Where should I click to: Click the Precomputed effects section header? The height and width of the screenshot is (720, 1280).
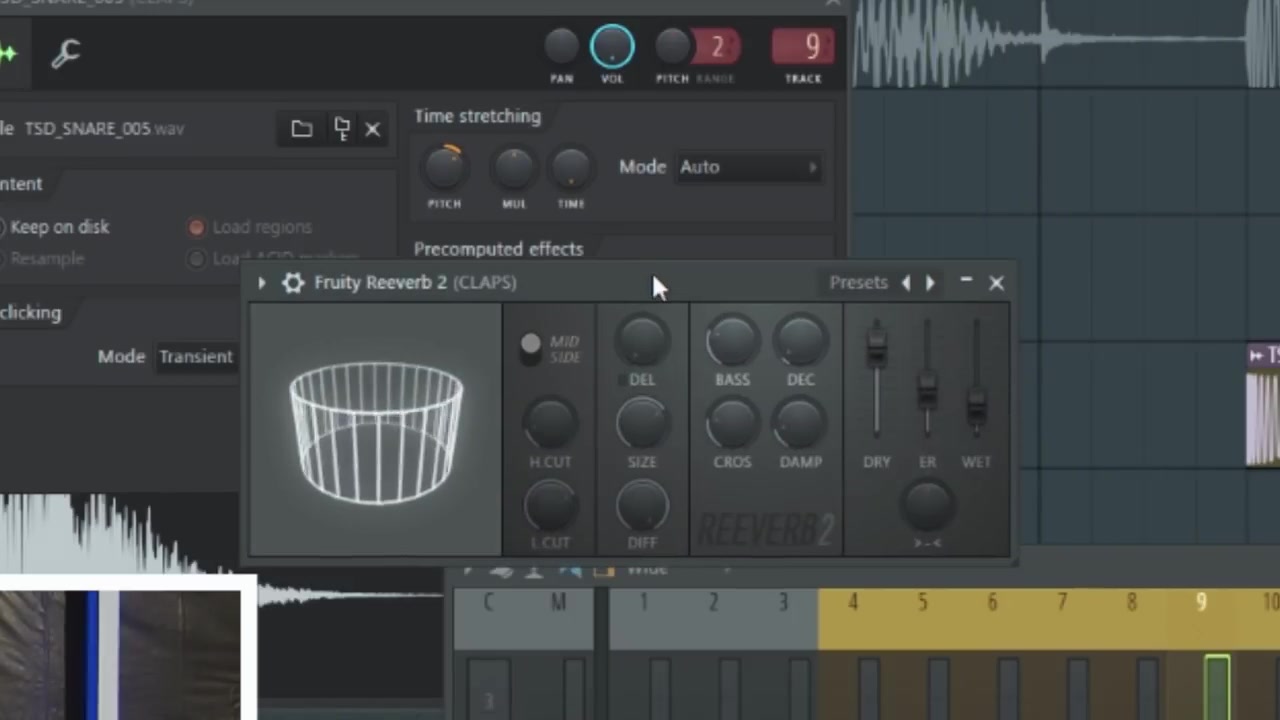point(498,249)
